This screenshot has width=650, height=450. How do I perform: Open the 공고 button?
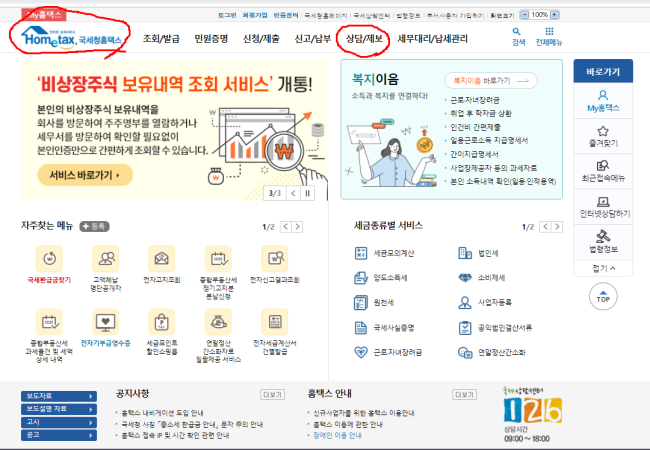tap(59, 435)
